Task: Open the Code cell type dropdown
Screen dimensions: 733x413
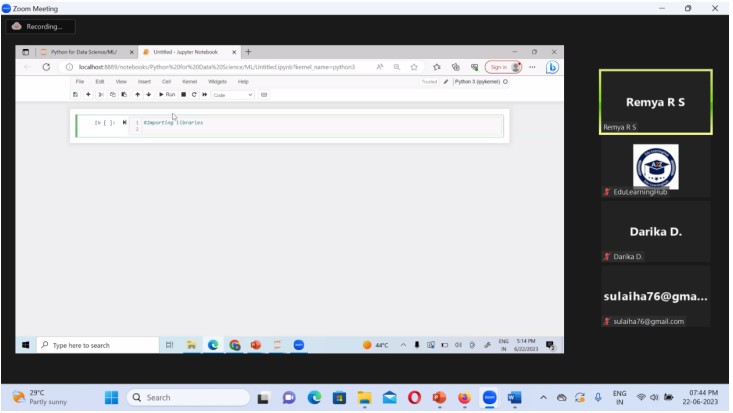Action: 232,94
